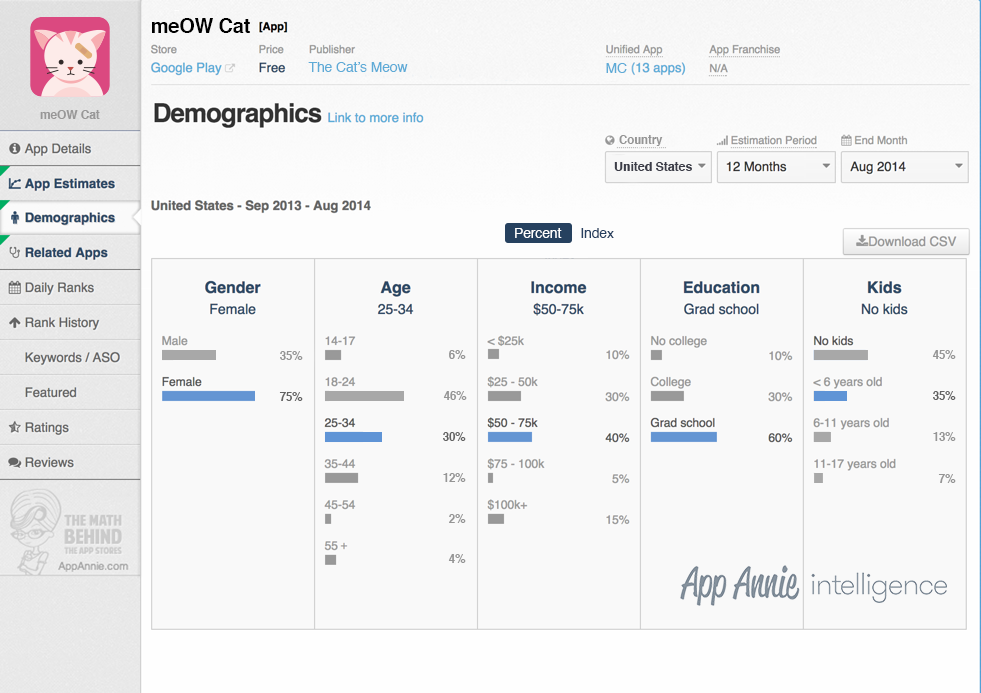981x693 pixels.
Task: Click the Reviews speech bubble icon
Action: [14, 463]
